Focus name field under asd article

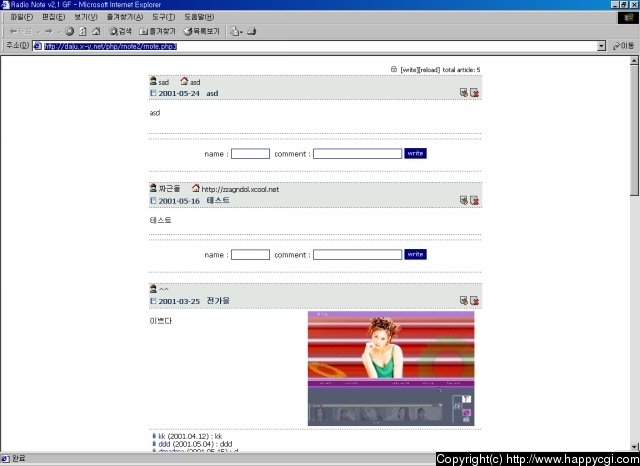(x=250, y=153)
